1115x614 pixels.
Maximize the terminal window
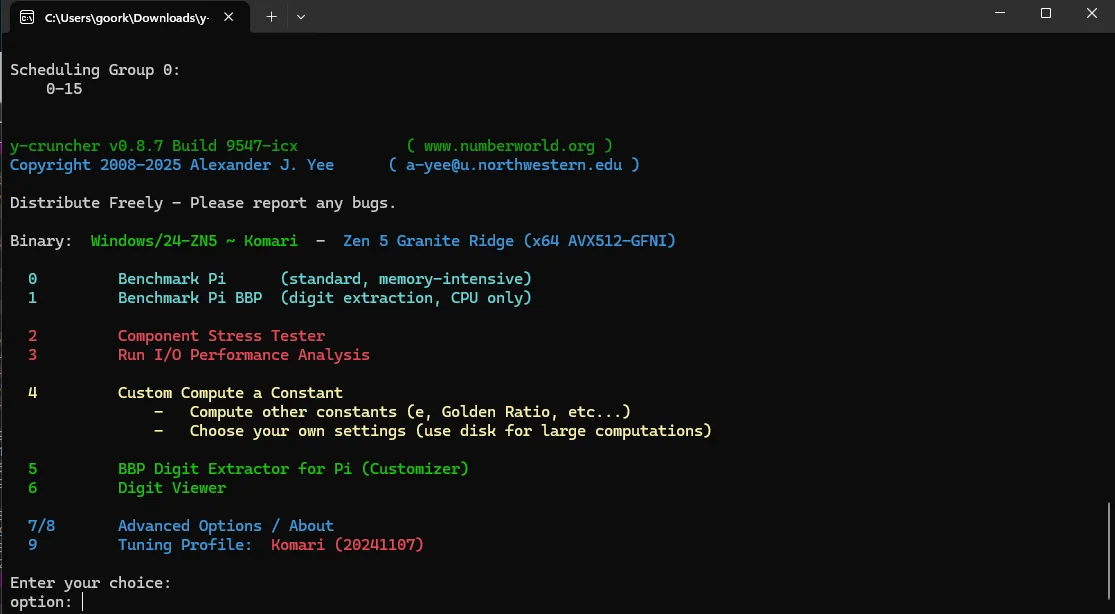tap(1045, 14)
